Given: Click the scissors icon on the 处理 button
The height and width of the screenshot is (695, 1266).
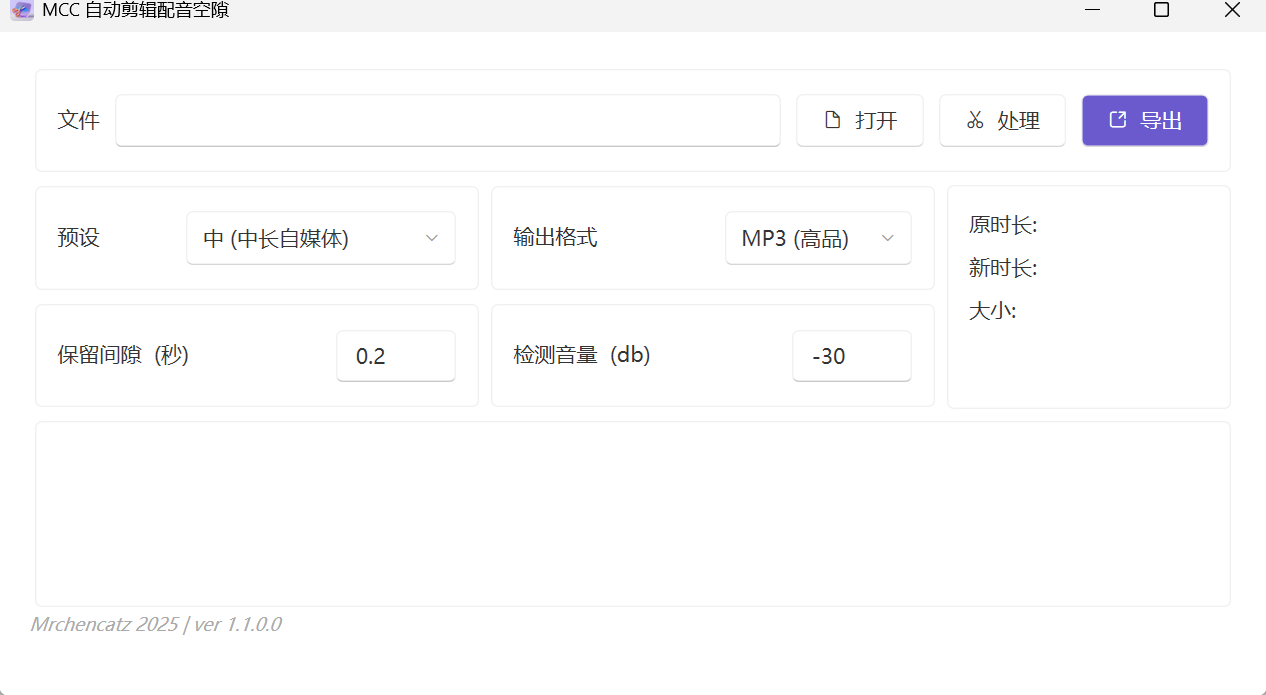Looking at the screenshot, I should 975,121.
